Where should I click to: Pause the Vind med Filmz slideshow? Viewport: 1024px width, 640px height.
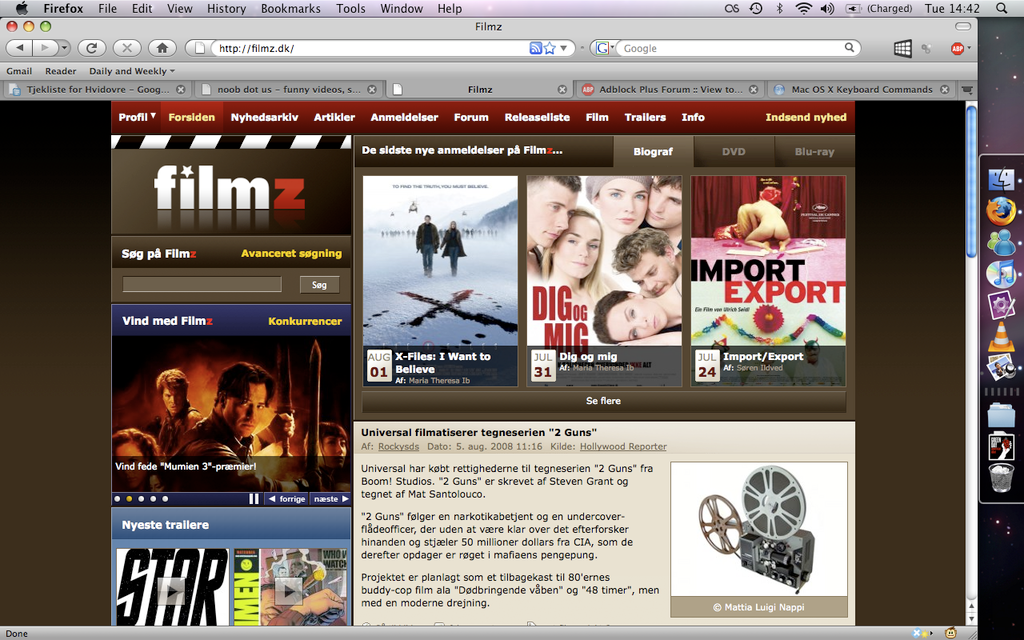pyautogui.click(x=254, y=498)
